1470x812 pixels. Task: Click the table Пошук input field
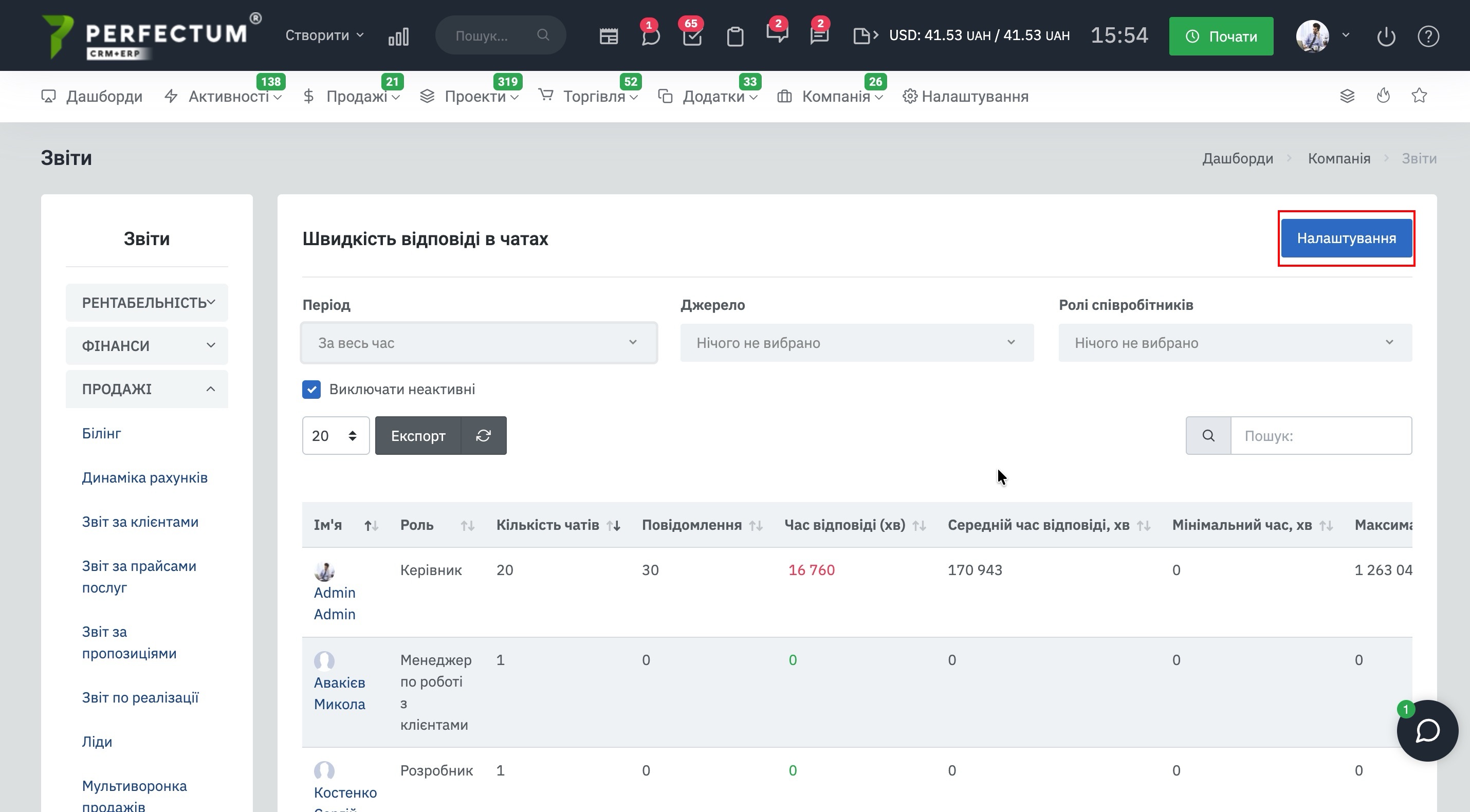(x=1320, y=435)
